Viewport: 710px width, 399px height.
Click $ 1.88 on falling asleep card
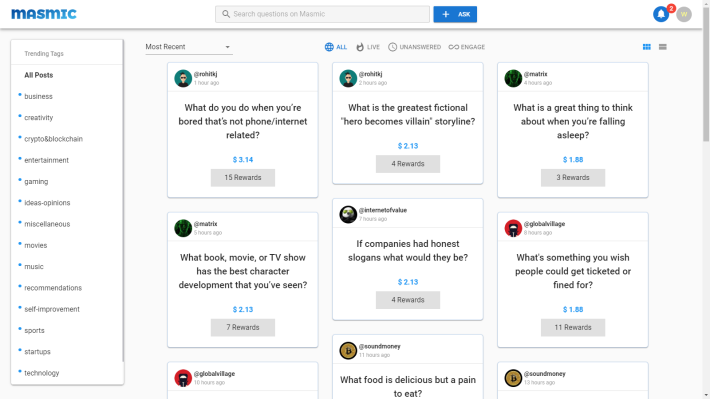pyautogui.click(x=573, y=159)
